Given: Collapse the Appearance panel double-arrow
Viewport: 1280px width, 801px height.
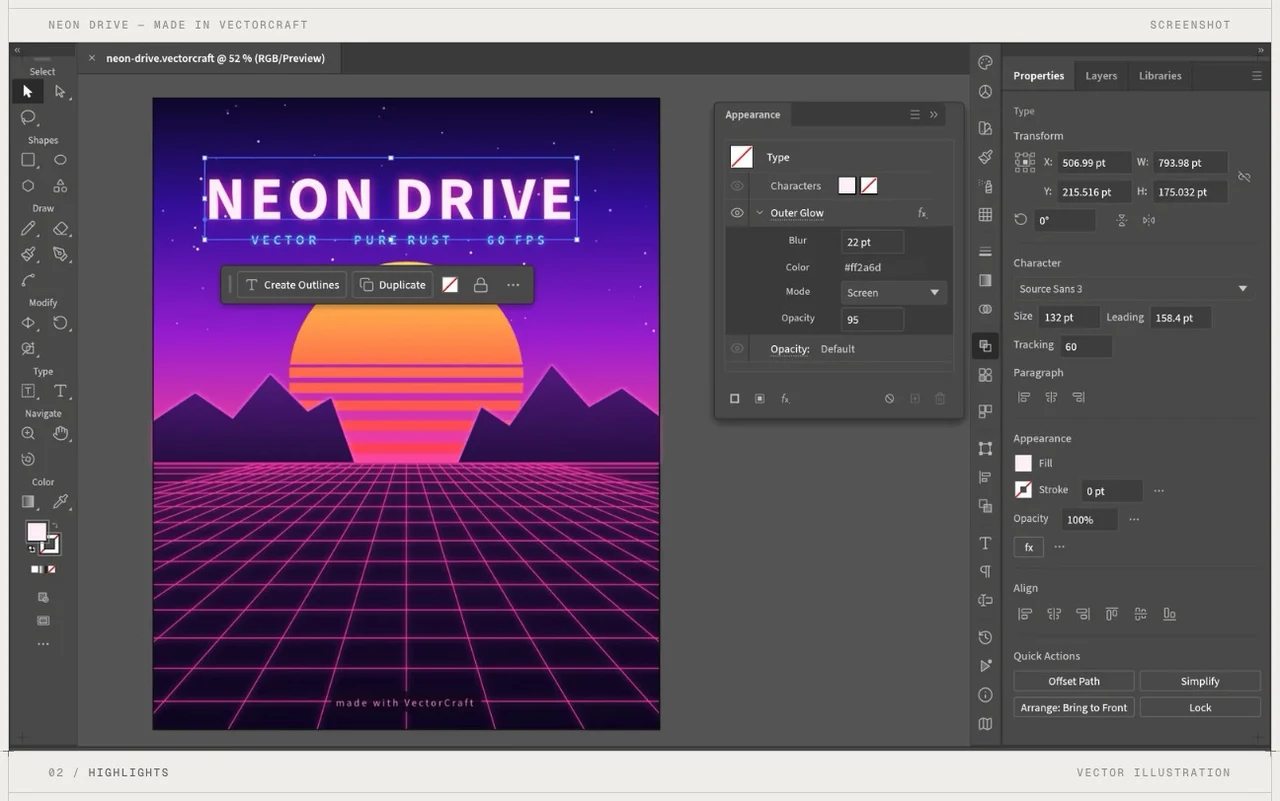Looking at the screenshot, I should (x=934, y=115).
